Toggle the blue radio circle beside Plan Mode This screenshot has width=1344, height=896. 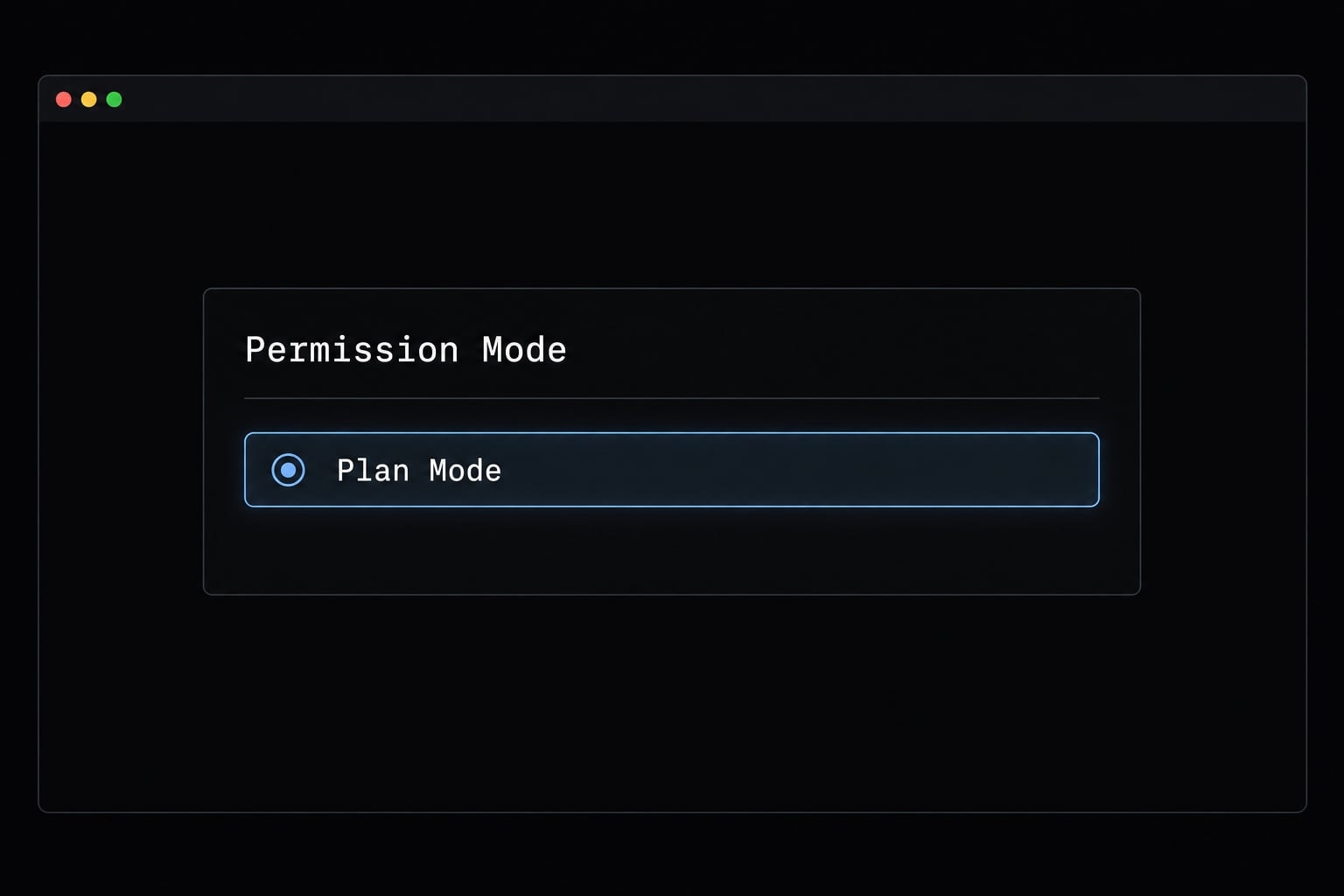click(x=288, y=470)
